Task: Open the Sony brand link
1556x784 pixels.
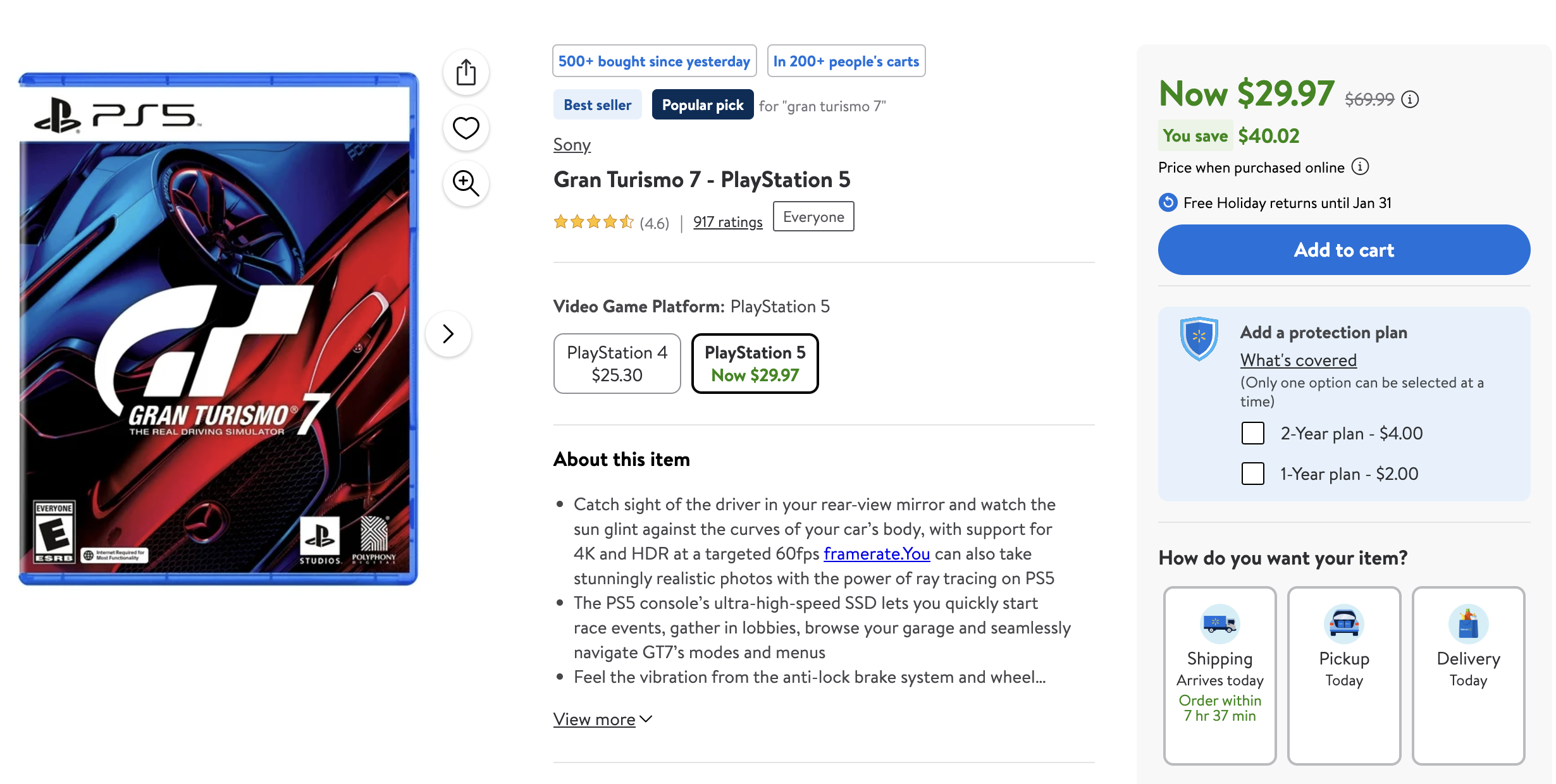Action: coord(571,145)
